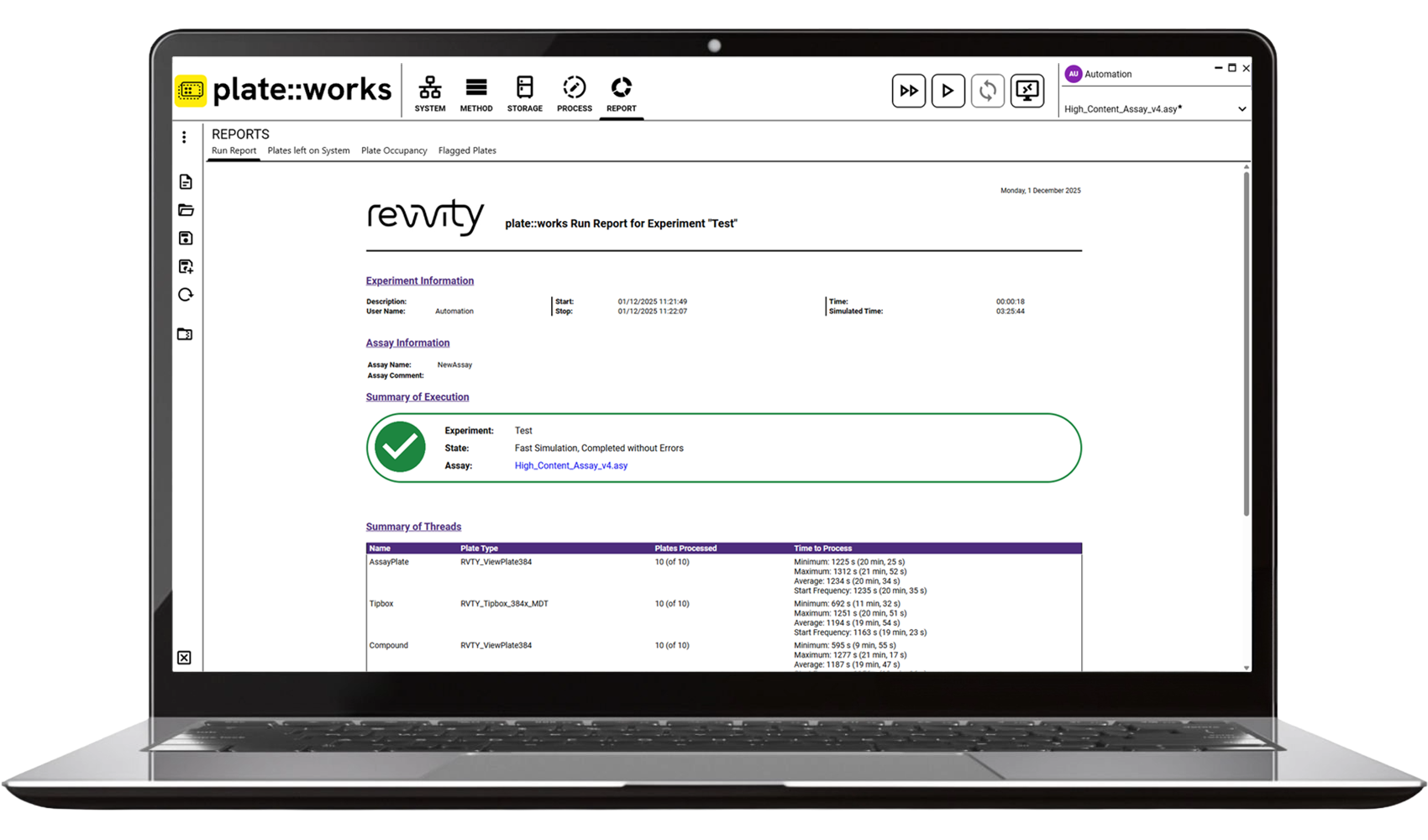This screenshot has width=1428, height=840.
Task: Click the boxed X icon at sidebar bottom
Action: pos(185,658)
